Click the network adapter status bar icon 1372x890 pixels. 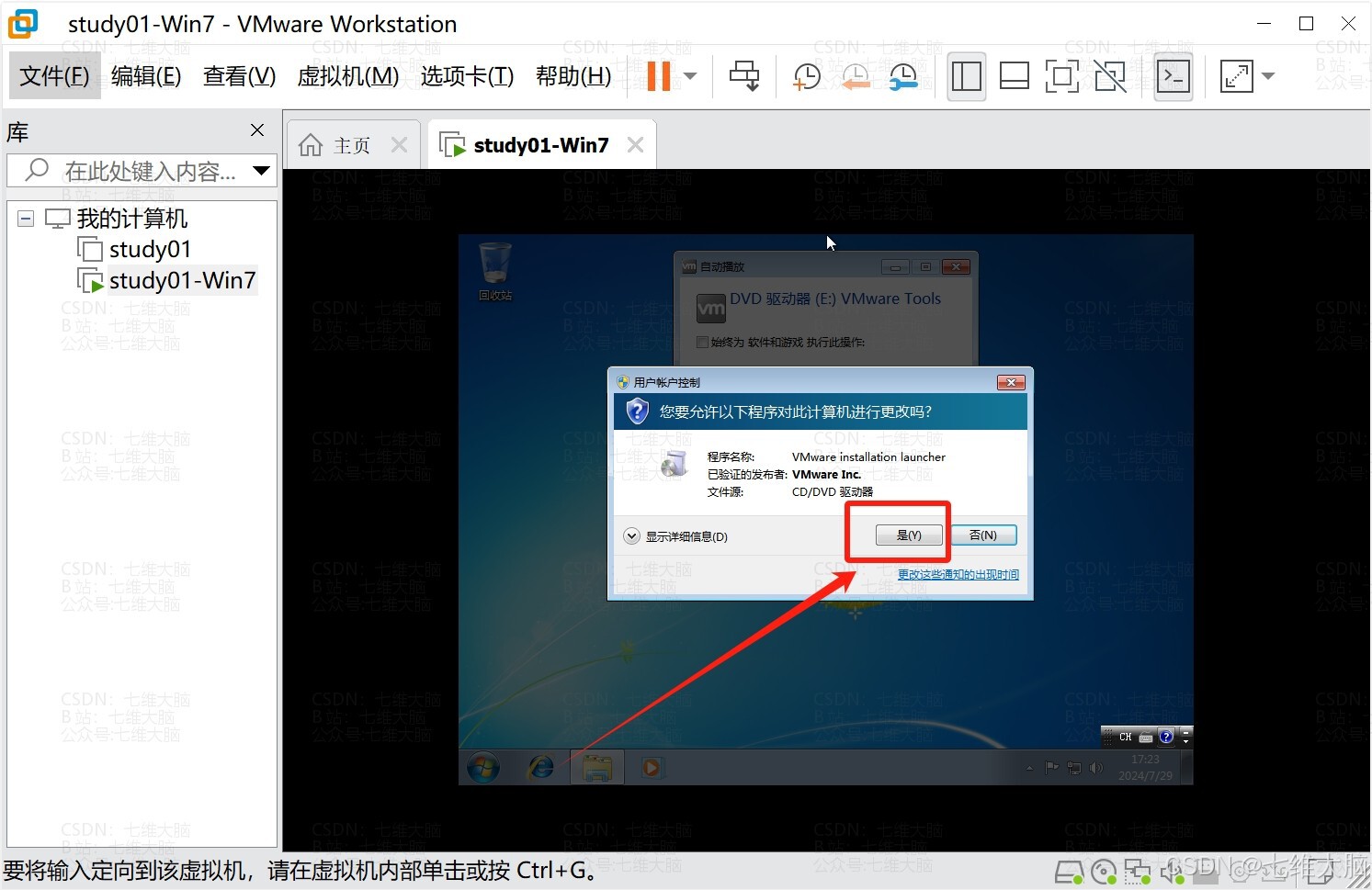pos(1138,872)
